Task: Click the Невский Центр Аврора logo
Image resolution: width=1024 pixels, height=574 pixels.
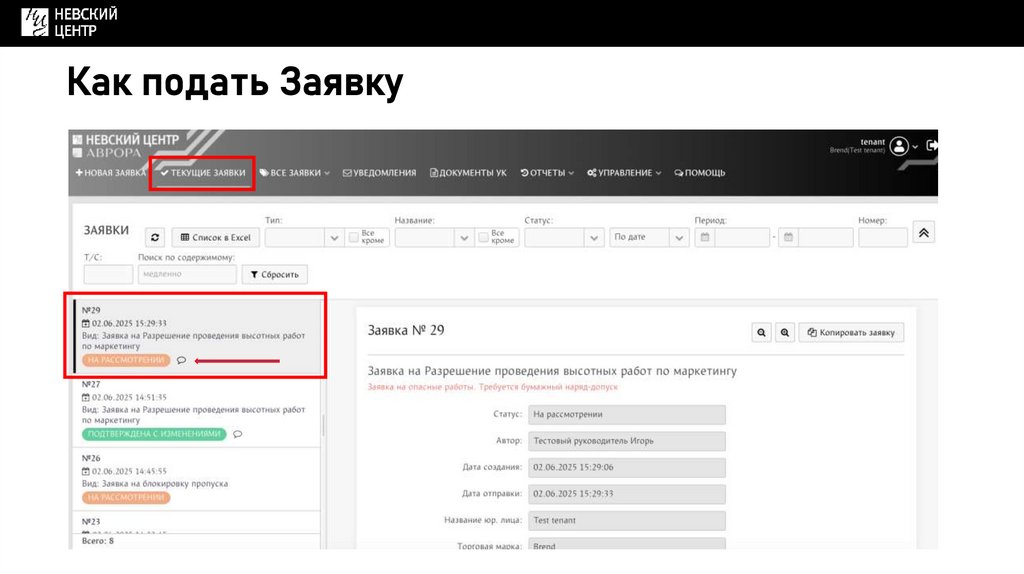Action: pos(125,146)
